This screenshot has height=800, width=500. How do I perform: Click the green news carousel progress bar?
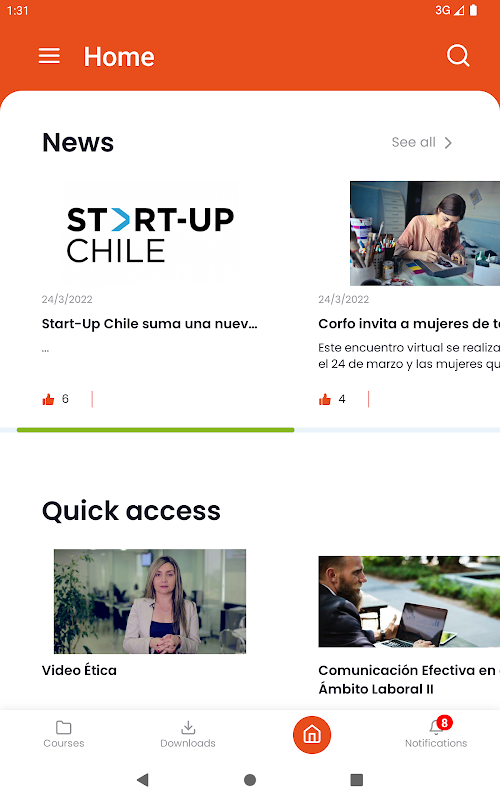coord(156,430)
